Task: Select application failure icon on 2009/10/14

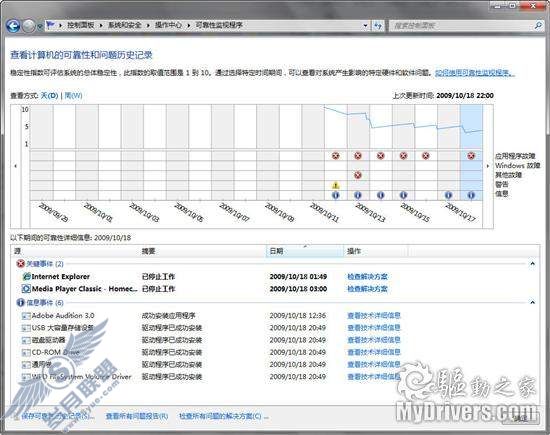Action: (x=381, y=155)
